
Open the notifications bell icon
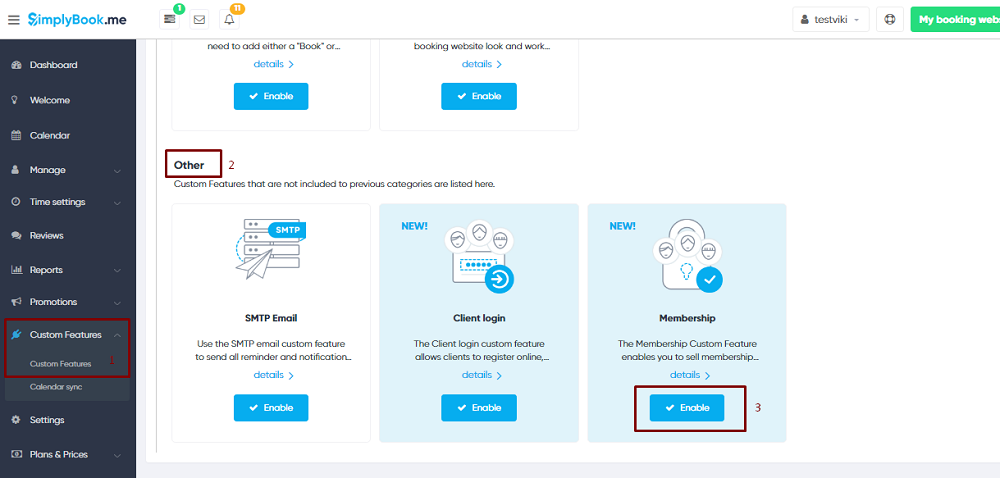[x=229, y=19]
